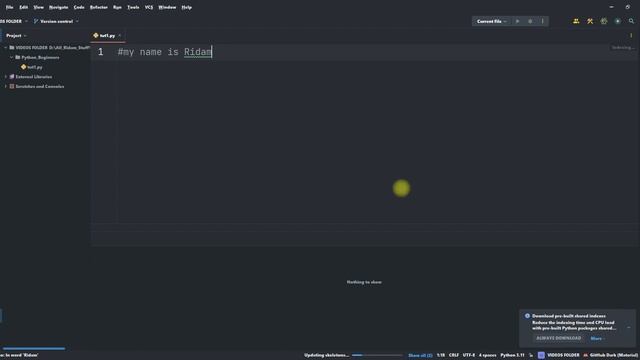Click the Python 3.11 interpreter indicator
The image size is (640, 360).
click(512, 356)
